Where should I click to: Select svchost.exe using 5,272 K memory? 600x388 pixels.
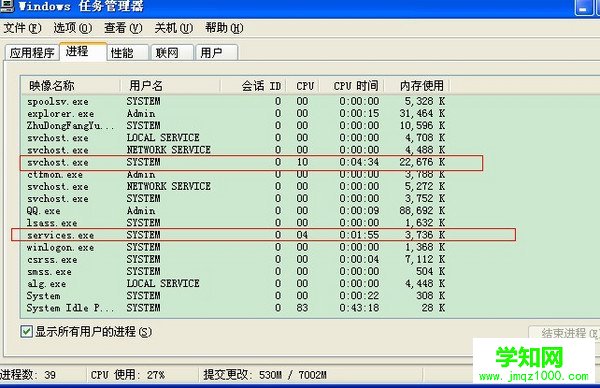coord(235,187)
